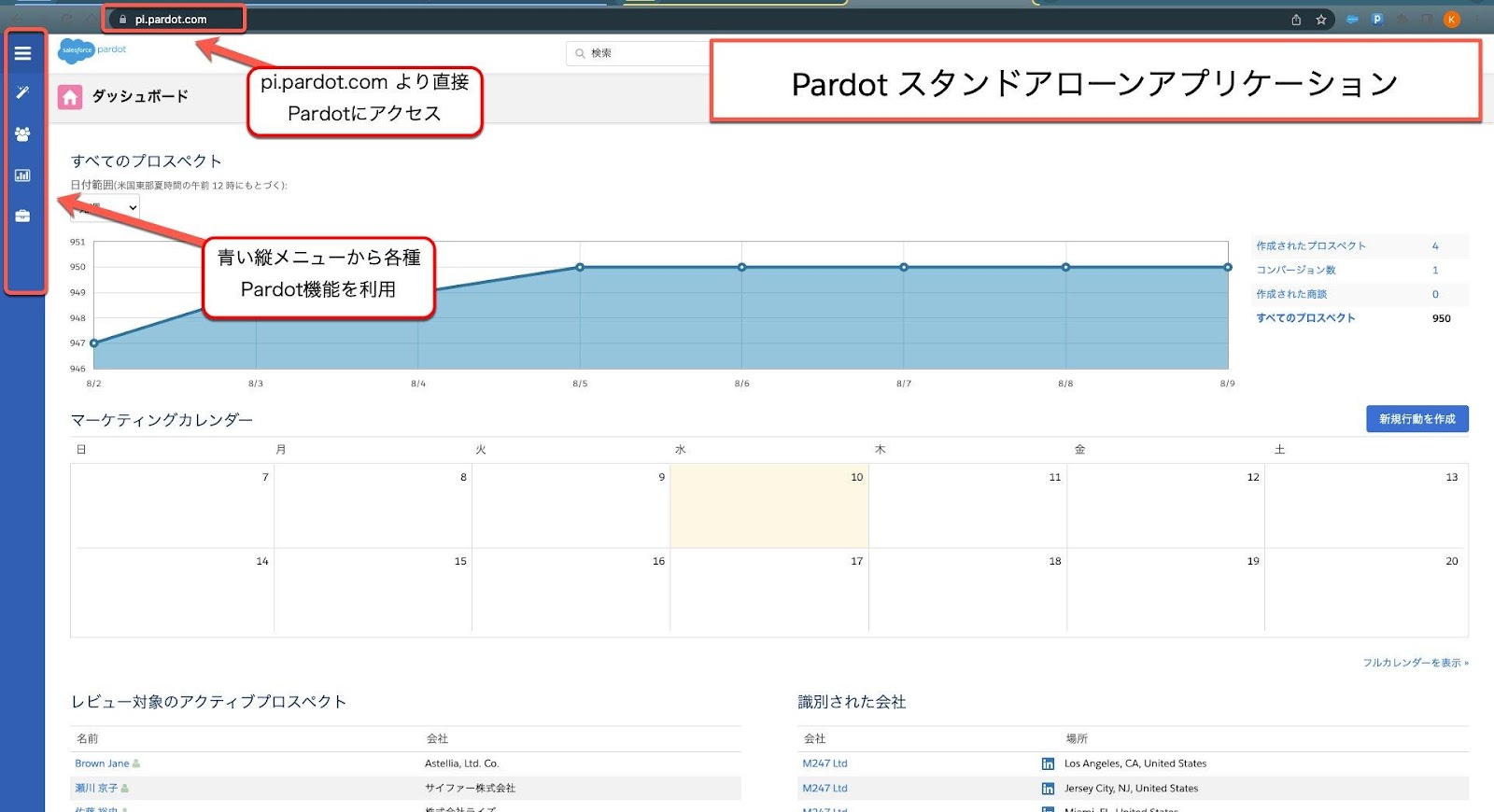Click Los Angeles, CA, United States text
Viewport: 1494px width, 812px height.
(1135, 763)
